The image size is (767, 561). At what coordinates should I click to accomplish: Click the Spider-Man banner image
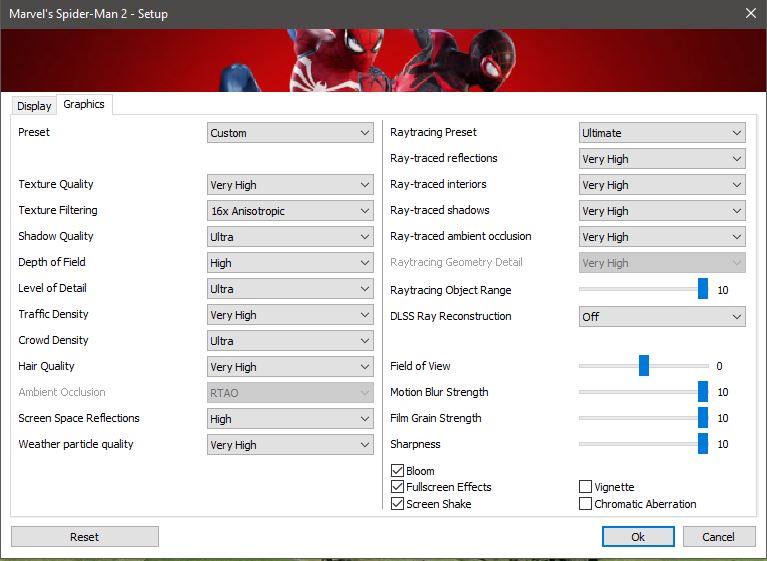(384, 60)
